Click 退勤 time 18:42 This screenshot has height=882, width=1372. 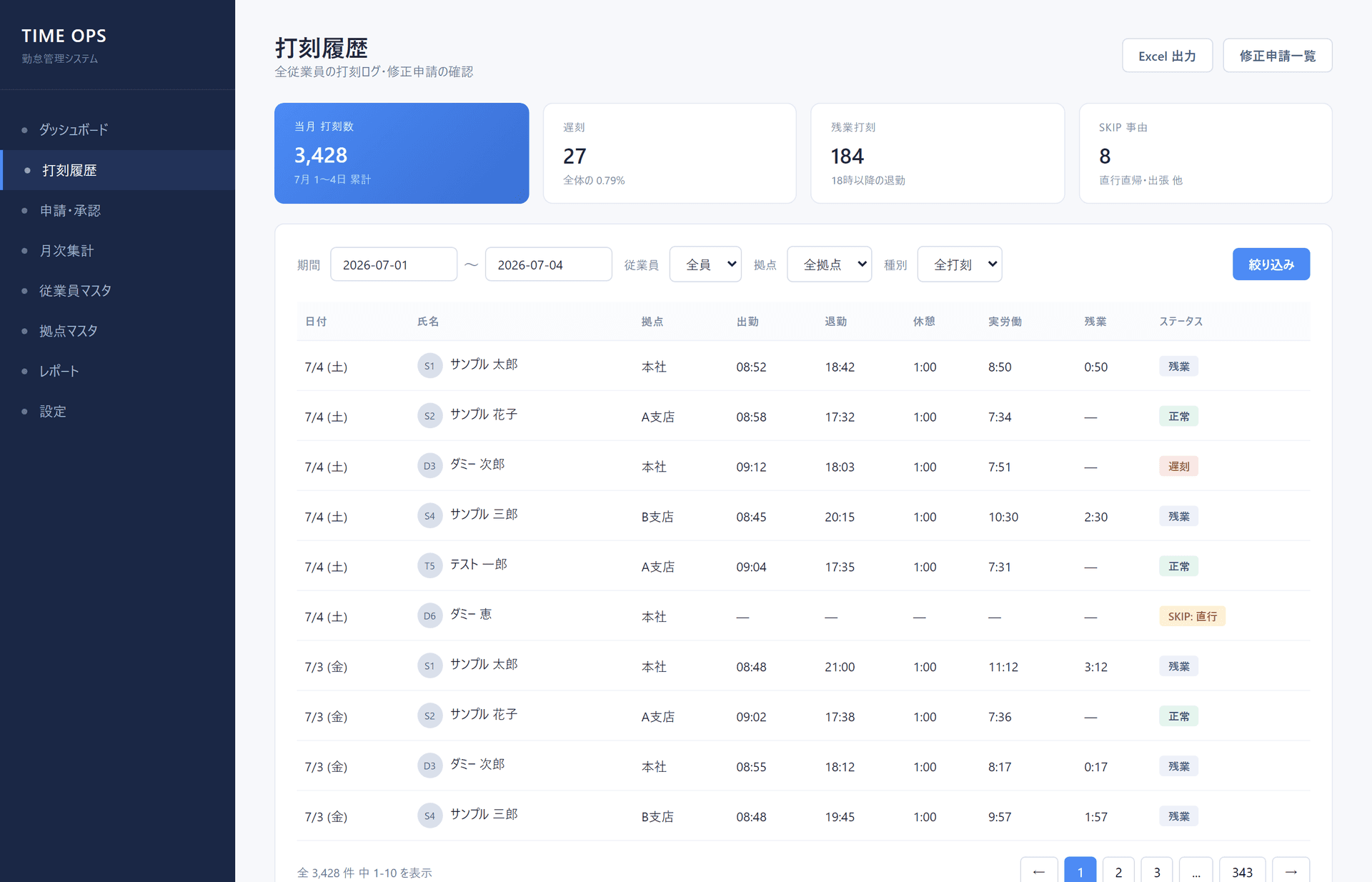coord(840,367)
